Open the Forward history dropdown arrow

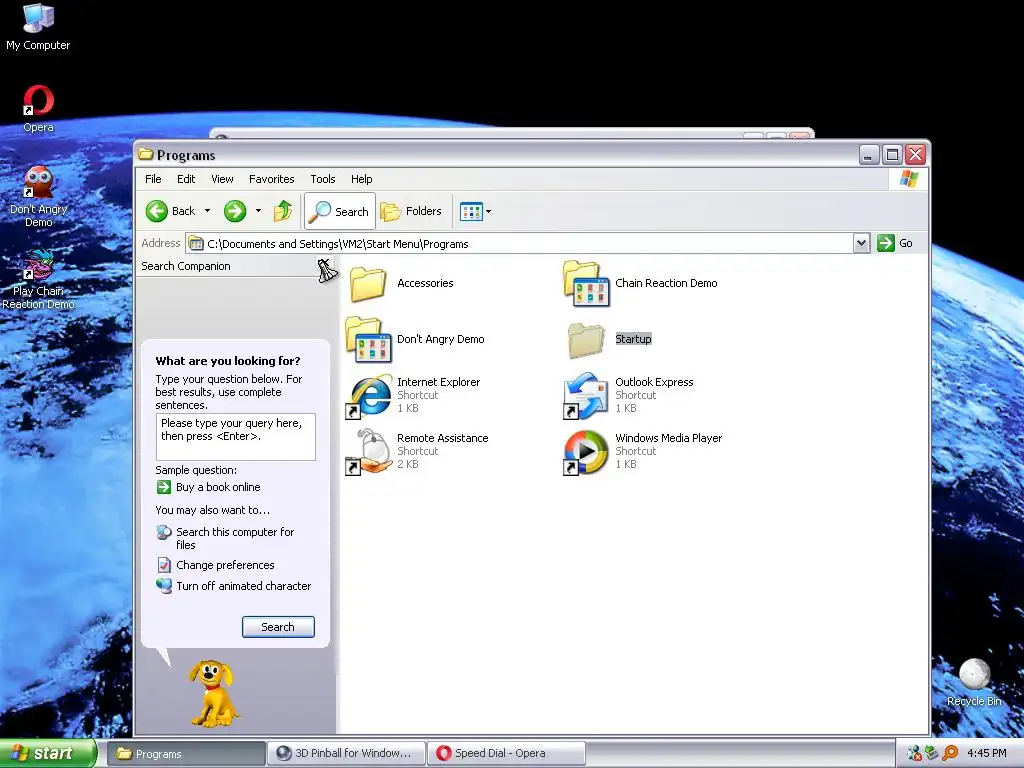coord(258,211)
